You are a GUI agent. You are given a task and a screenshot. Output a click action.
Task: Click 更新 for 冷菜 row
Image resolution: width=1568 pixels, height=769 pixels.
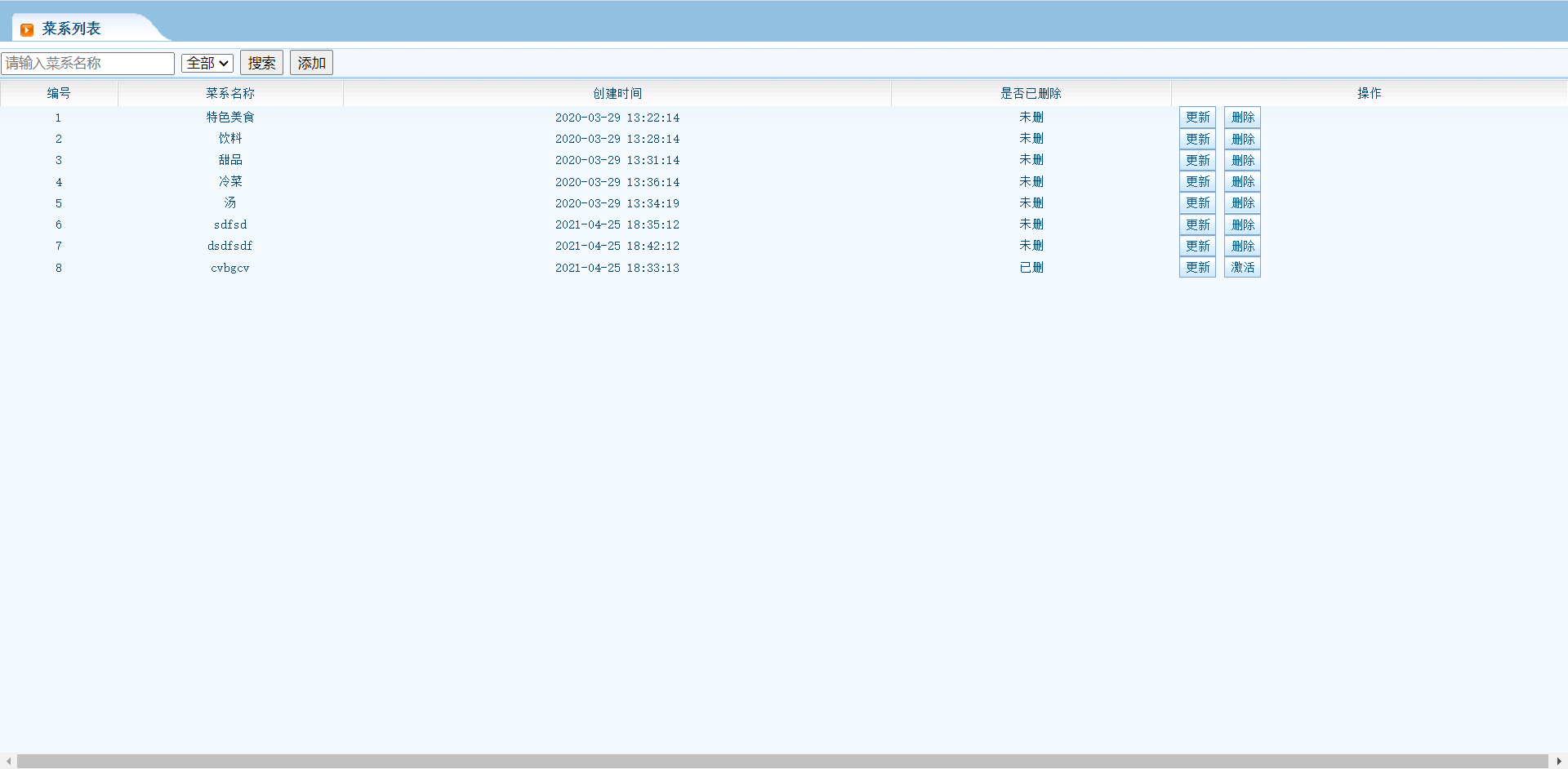[x=1197, y=181]
